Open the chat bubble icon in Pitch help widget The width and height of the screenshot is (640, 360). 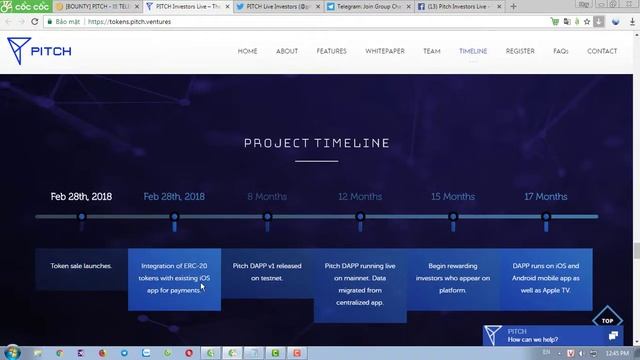(x=613, y=336)
